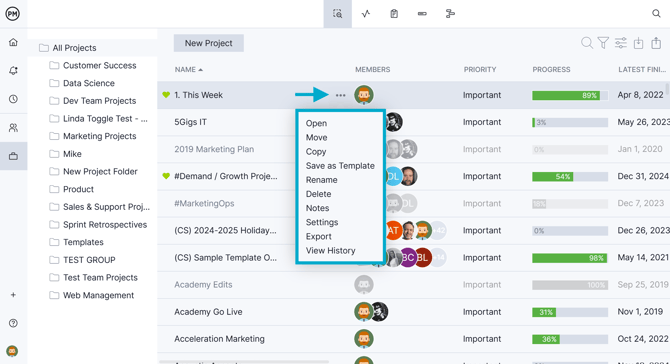
Task: Click the three dots beside 1. This Week
Action: [341, 95]
